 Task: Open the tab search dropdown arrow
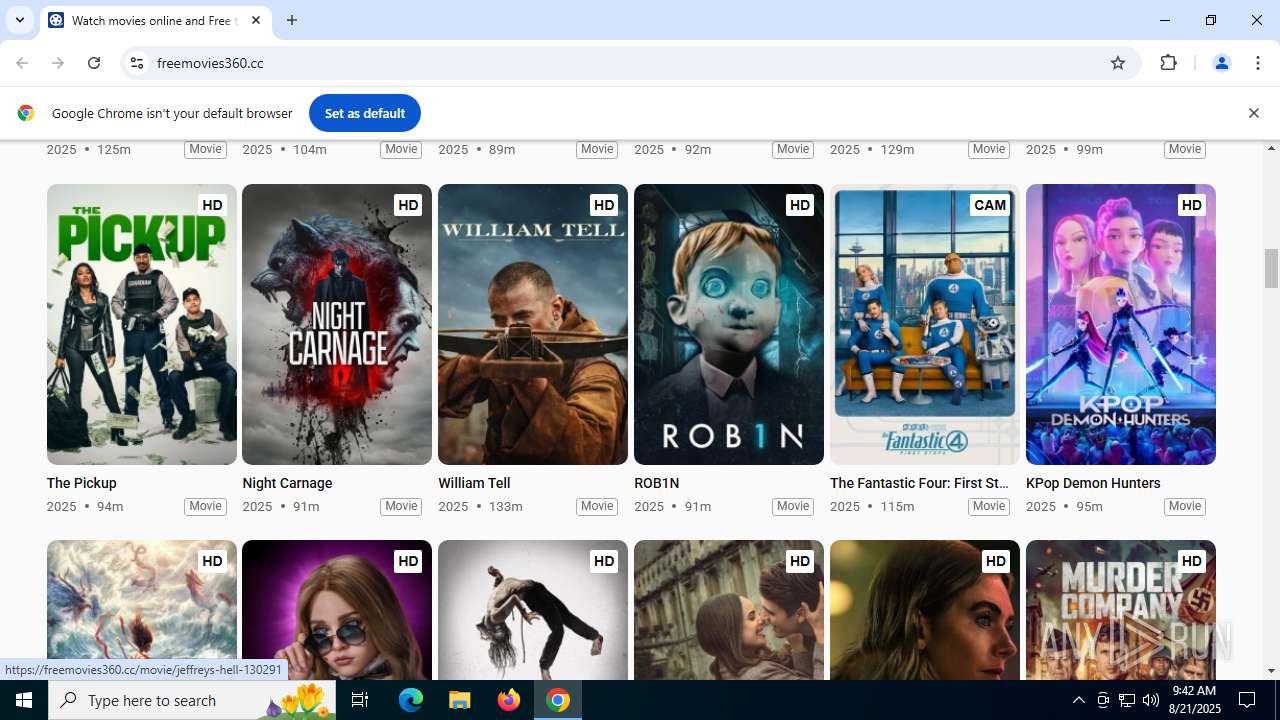pos(20,20)
